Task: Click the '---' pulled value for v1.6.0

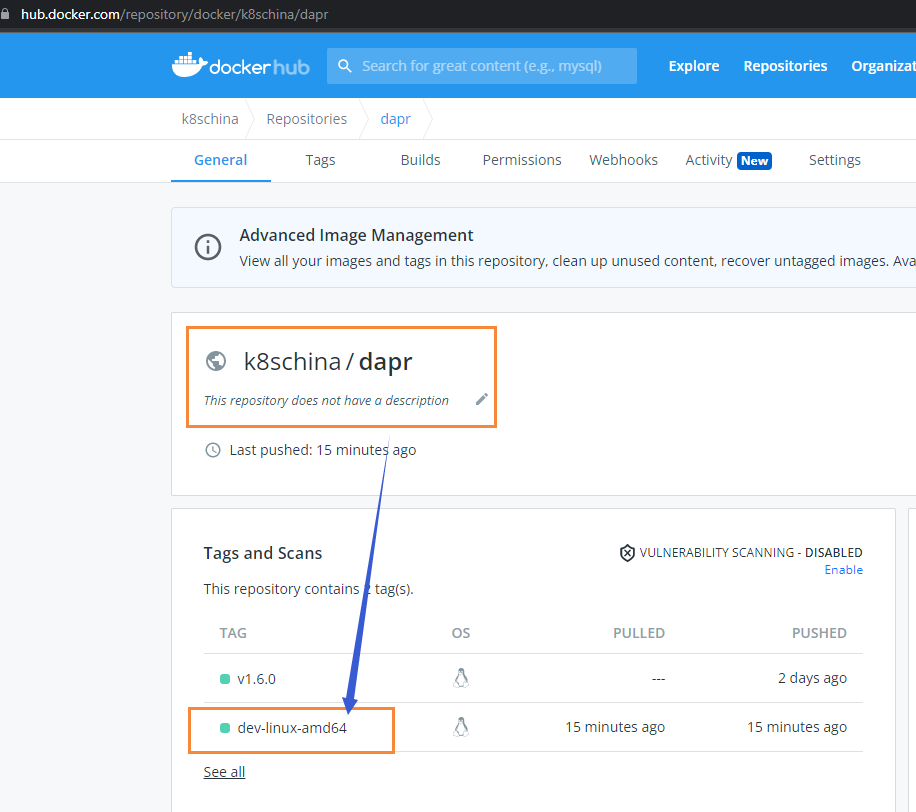Action: (x=658, y=679)
